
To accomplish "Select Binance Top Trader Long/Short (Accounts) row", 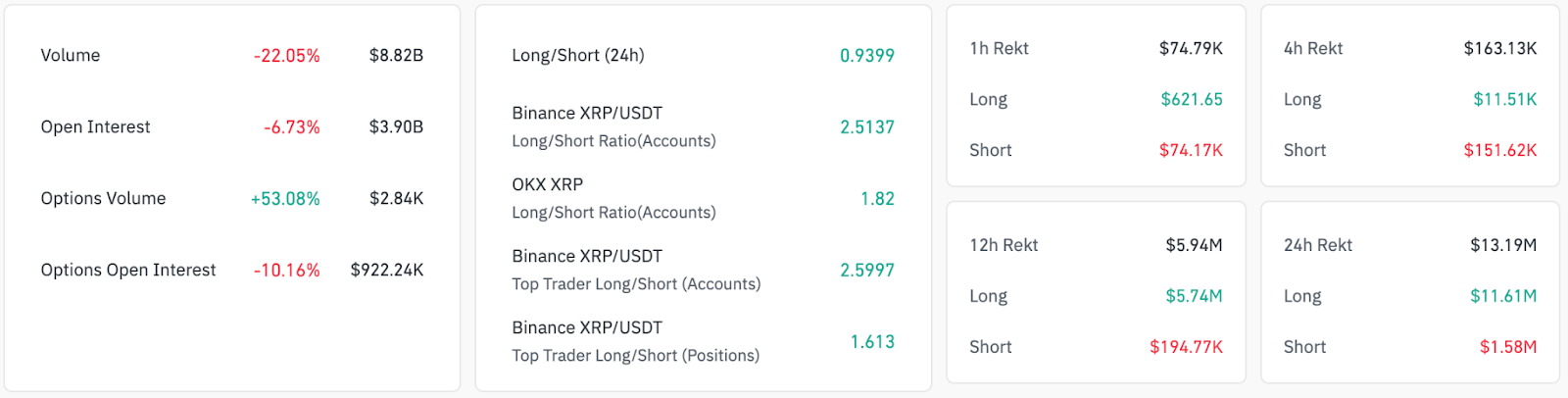I will click(636, 271).
